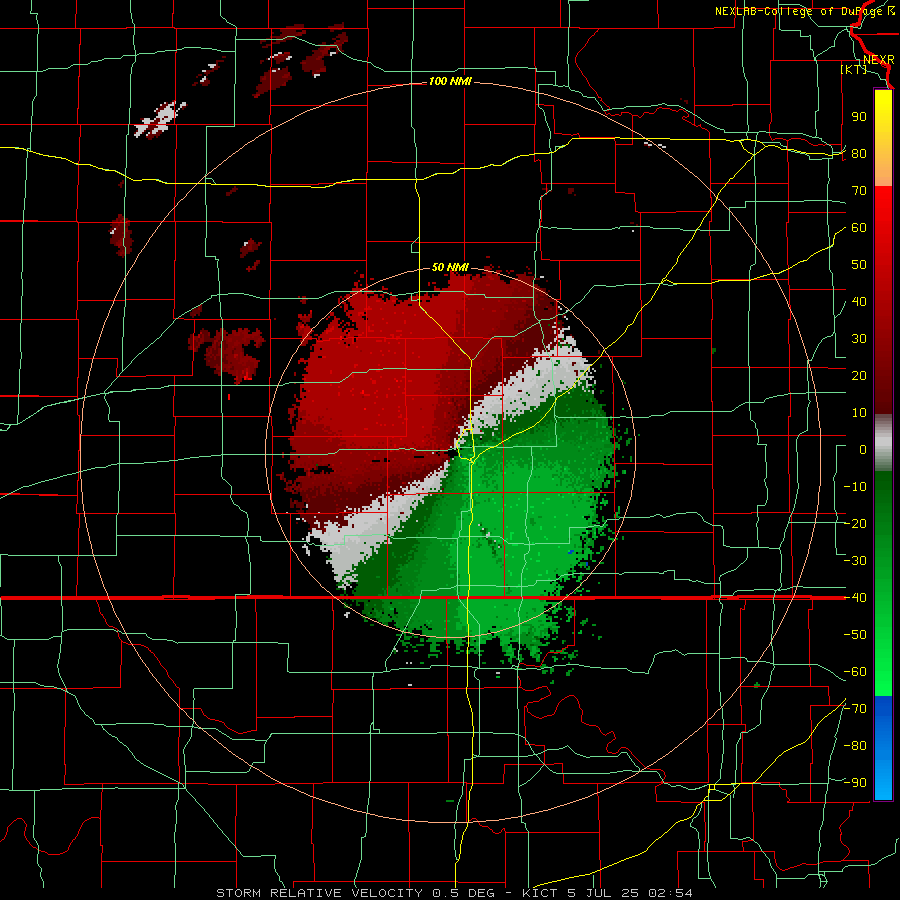
Task: Click the -50 scale value
Action: [x=855, y=635]
